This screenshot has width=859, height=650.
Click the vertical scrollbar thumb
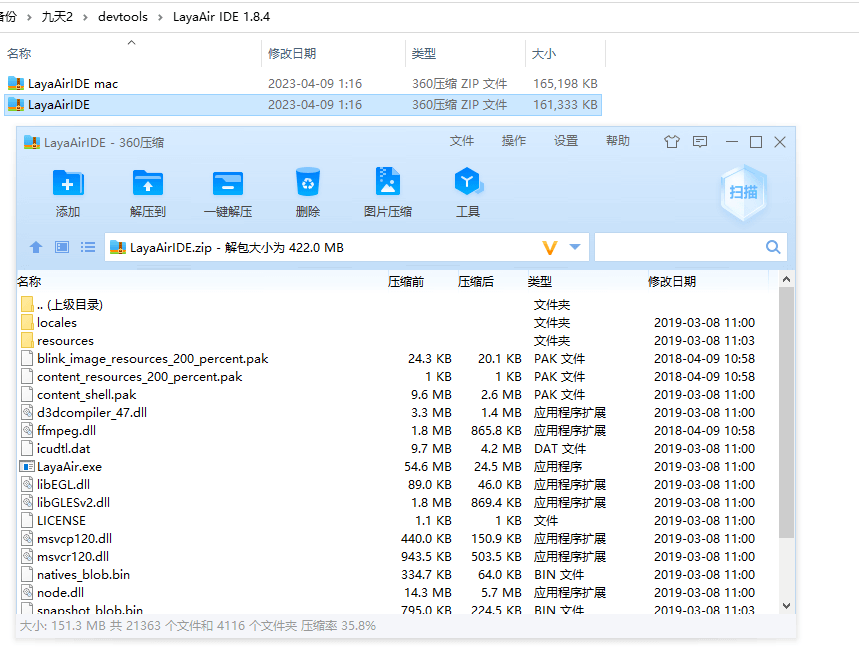pos(786,412)
